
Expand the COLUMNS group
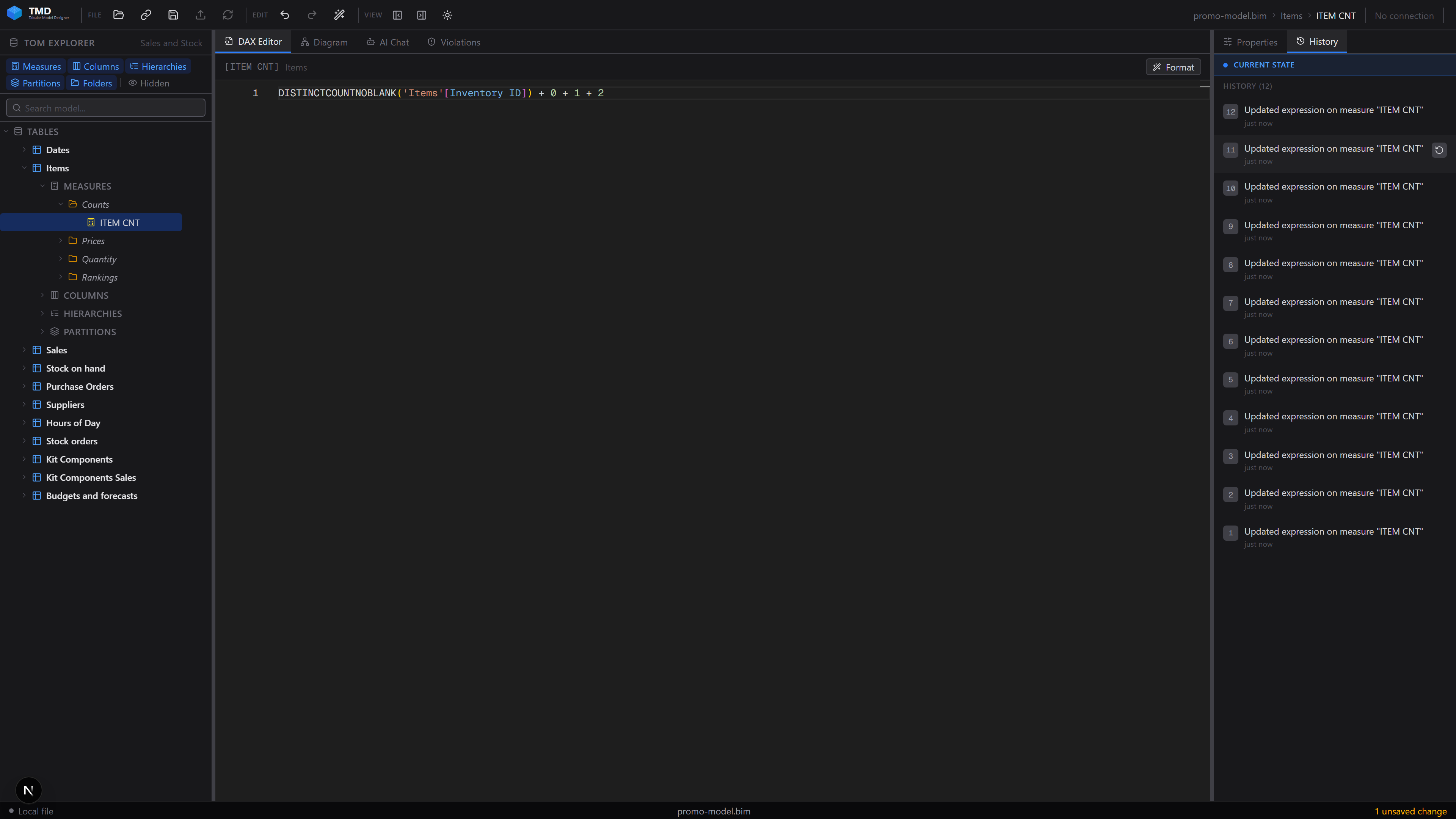coord(42,295)
